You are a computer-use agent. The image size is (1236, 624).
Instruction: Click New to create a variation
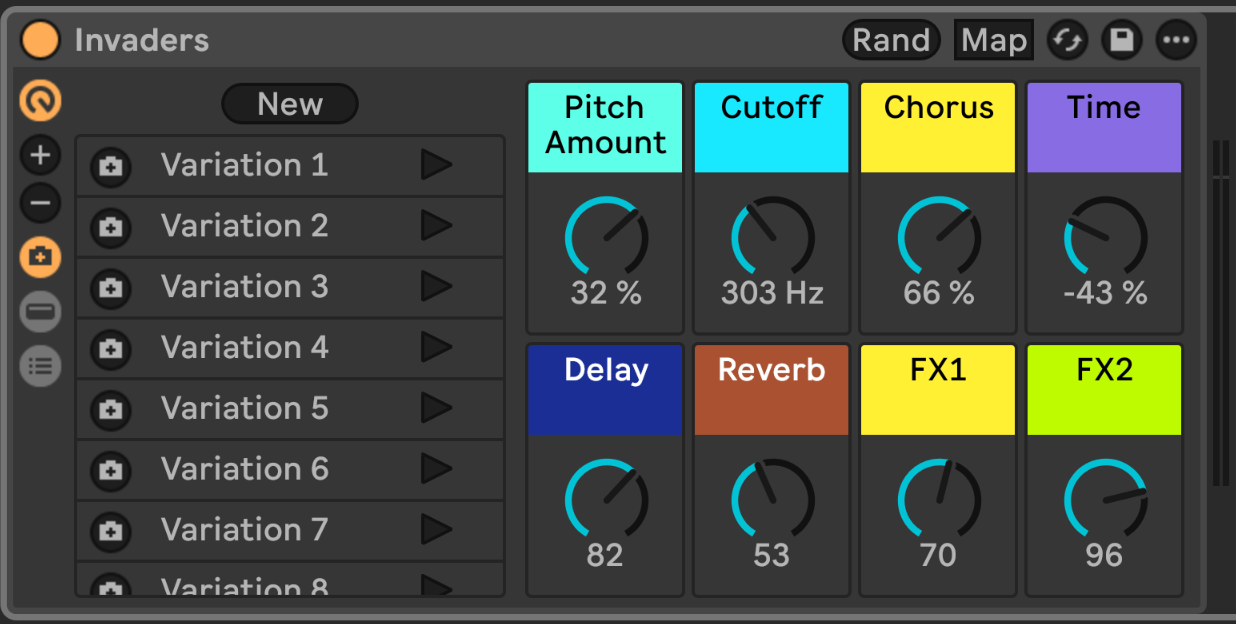(x=289, y=104)
